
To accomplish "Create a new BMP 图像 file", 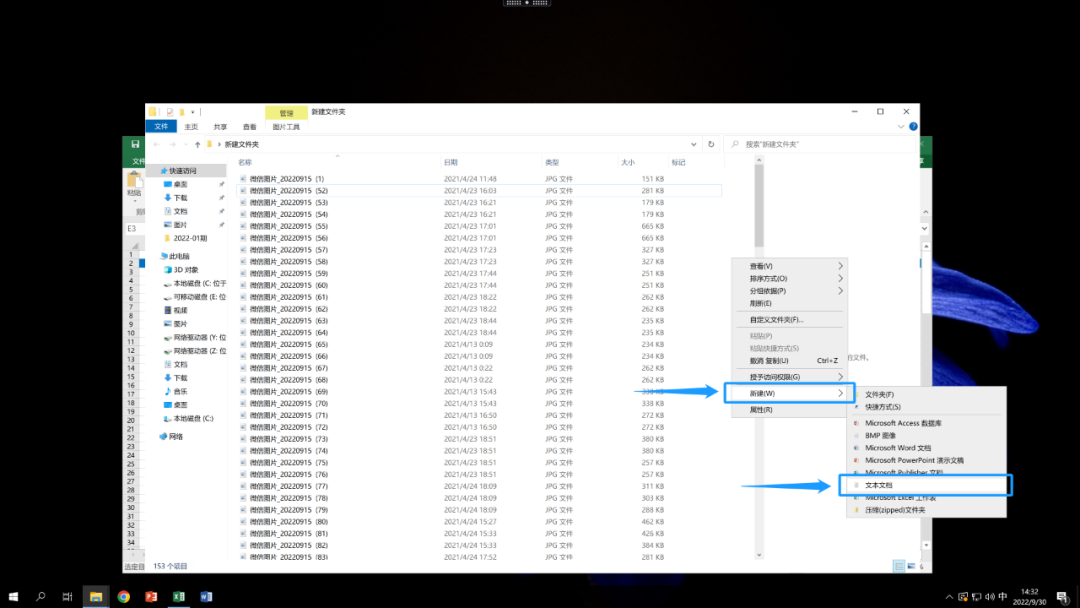I will [x=926, y=436].
